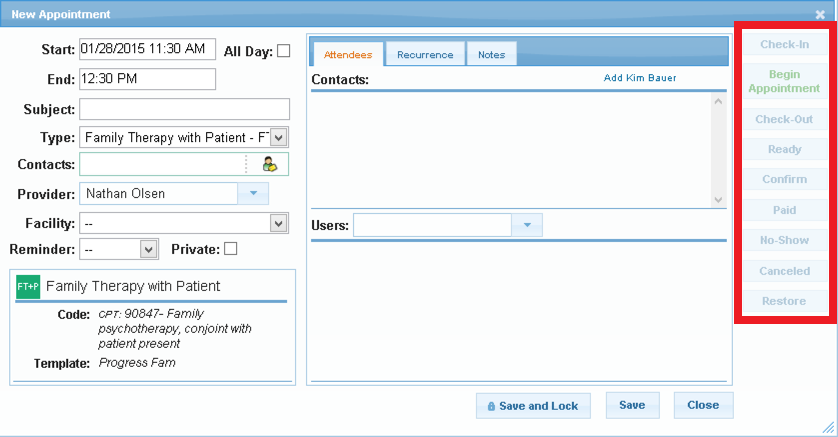The height and width of the screenshot is (437, 838).
Task: Click the Progress Fam template text
Action: pos(137,363)
